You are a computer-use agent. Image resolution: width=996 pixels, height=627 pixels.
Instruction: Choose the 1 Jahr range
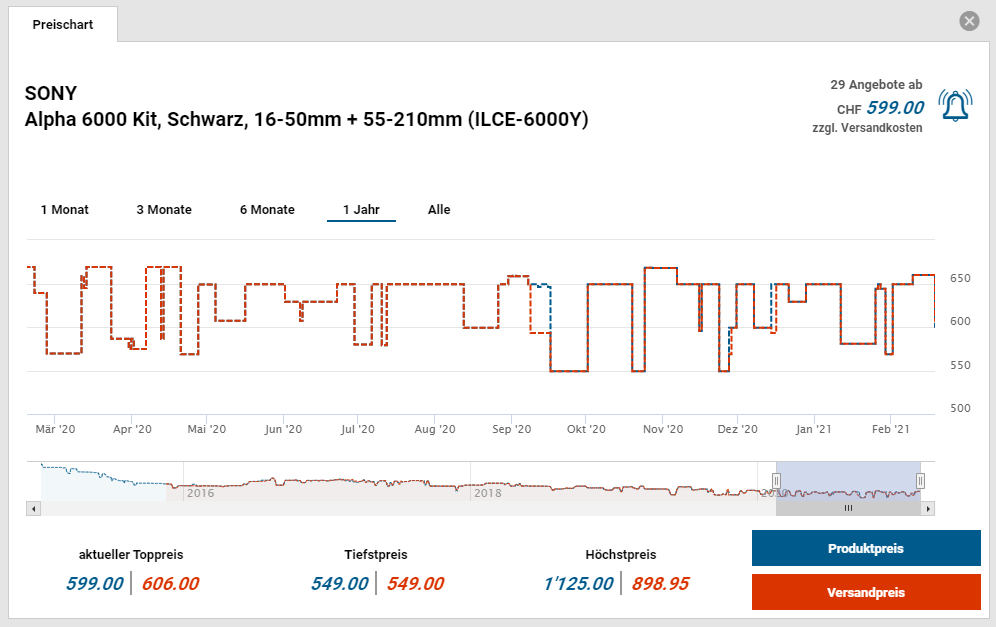tap(361, 210)
